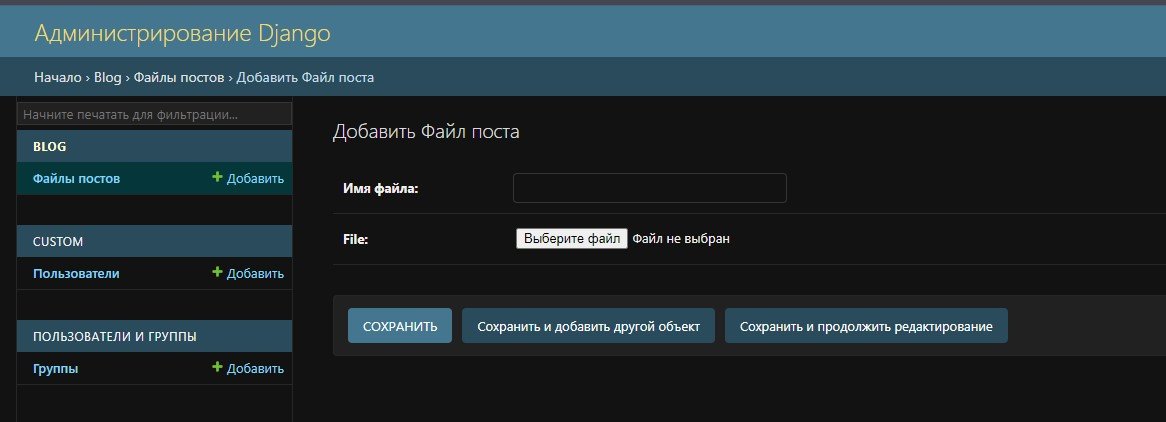Click the СОХРАНИТЬ button
Screen dimensions: 1166x422
[400, 326]
